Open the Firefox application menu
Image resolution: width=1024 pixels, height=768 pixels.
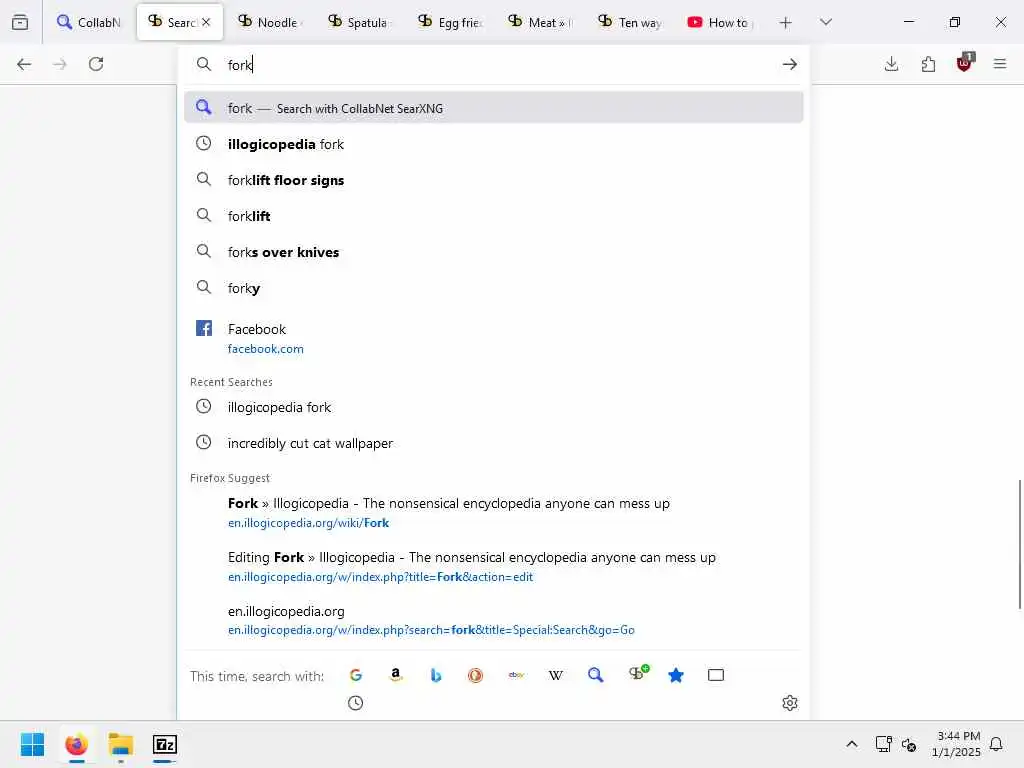(1000, 64)
